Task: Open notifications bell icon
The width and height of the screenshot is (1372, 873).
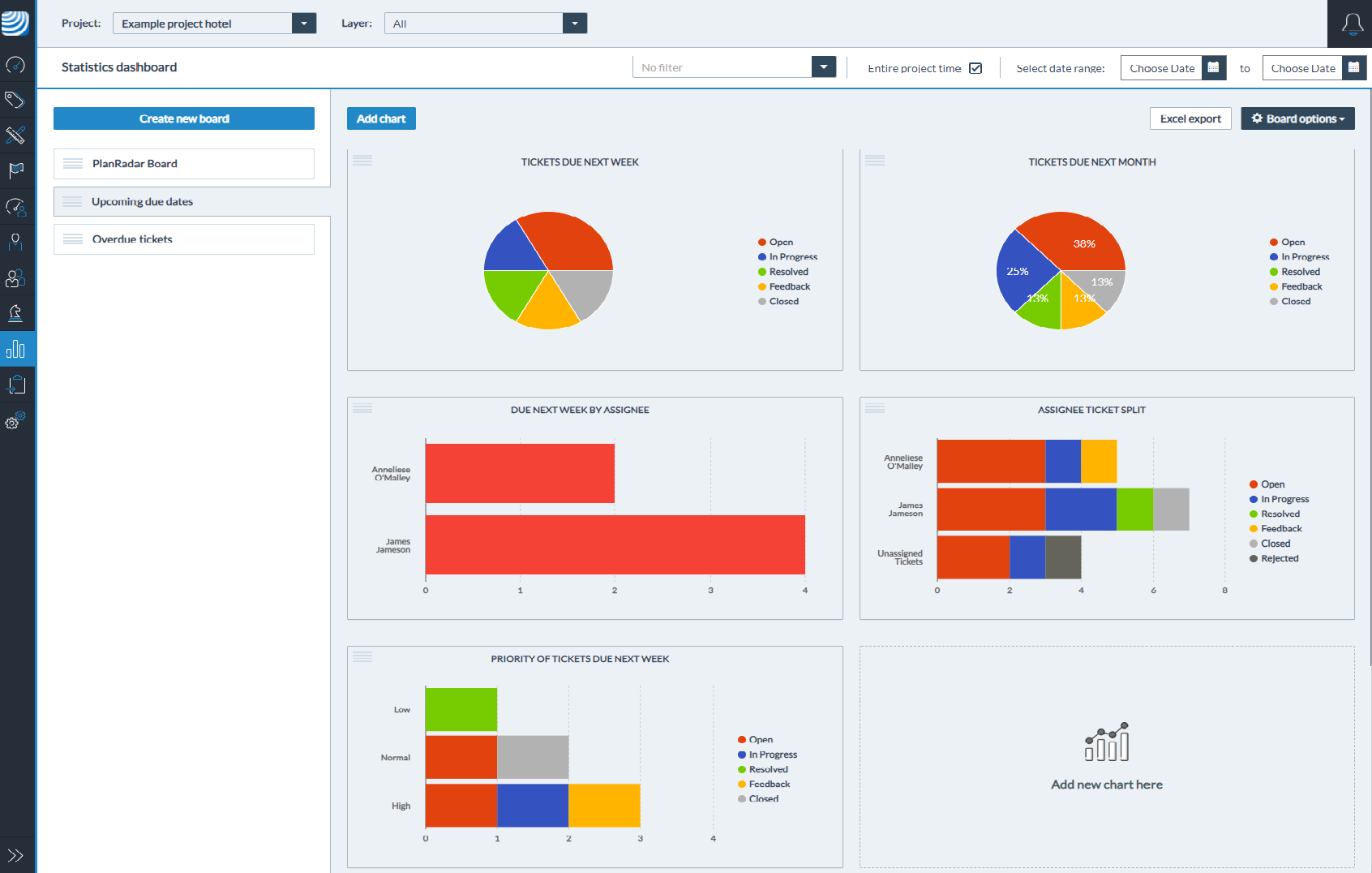Action: 1352,24
